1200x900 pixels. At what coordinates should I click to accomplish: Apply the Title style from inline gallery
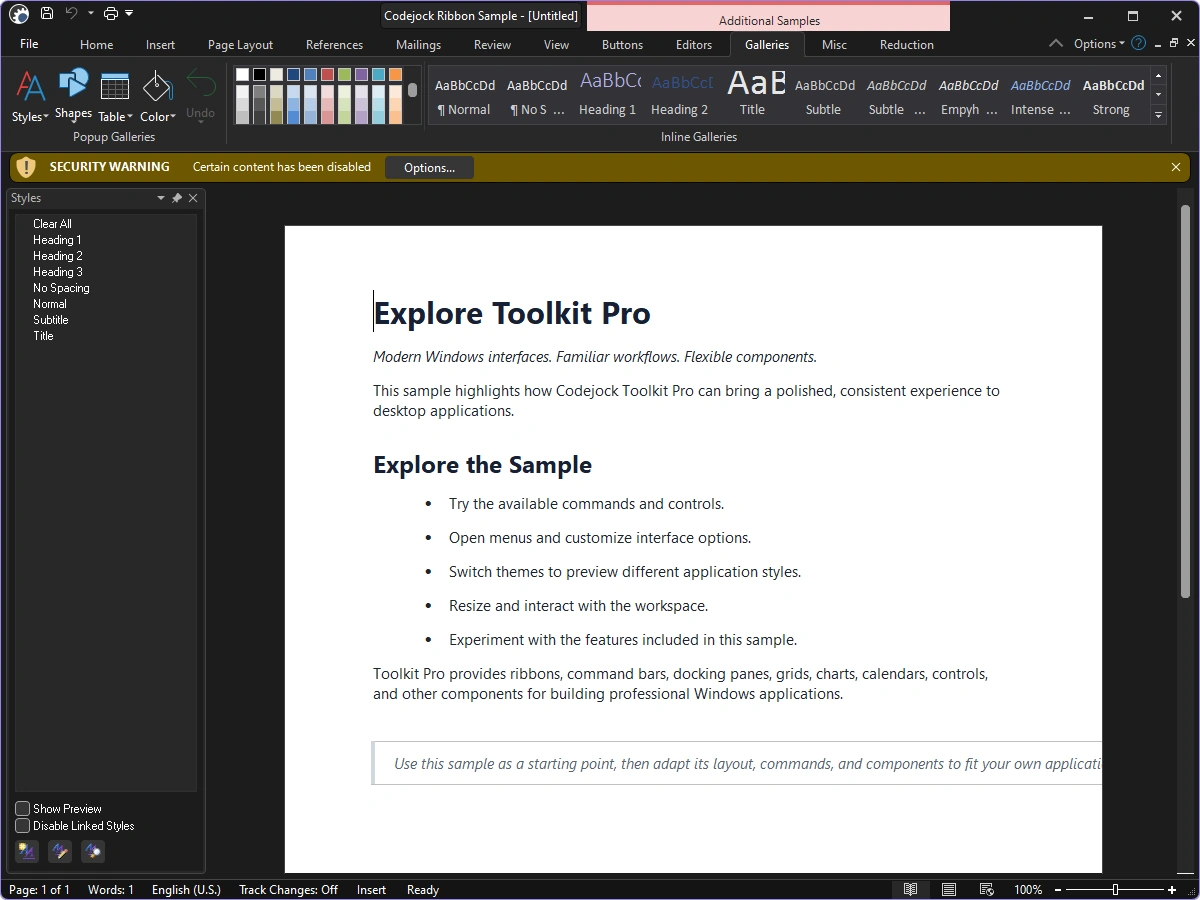pos(752,95)
